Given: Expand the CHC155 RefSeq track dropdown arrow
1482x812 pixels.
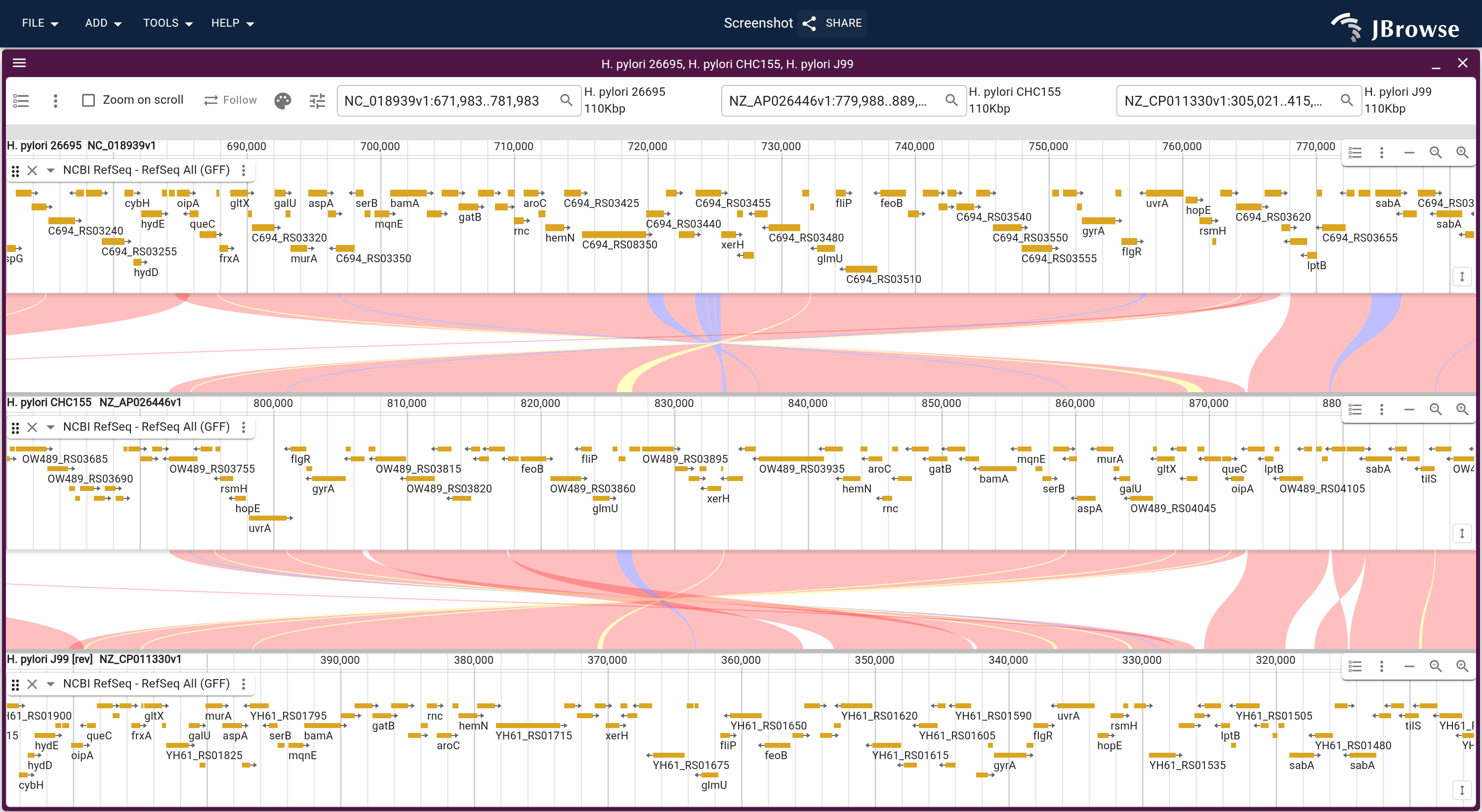Looking at the screenshot, I should (x=50, y=427).
